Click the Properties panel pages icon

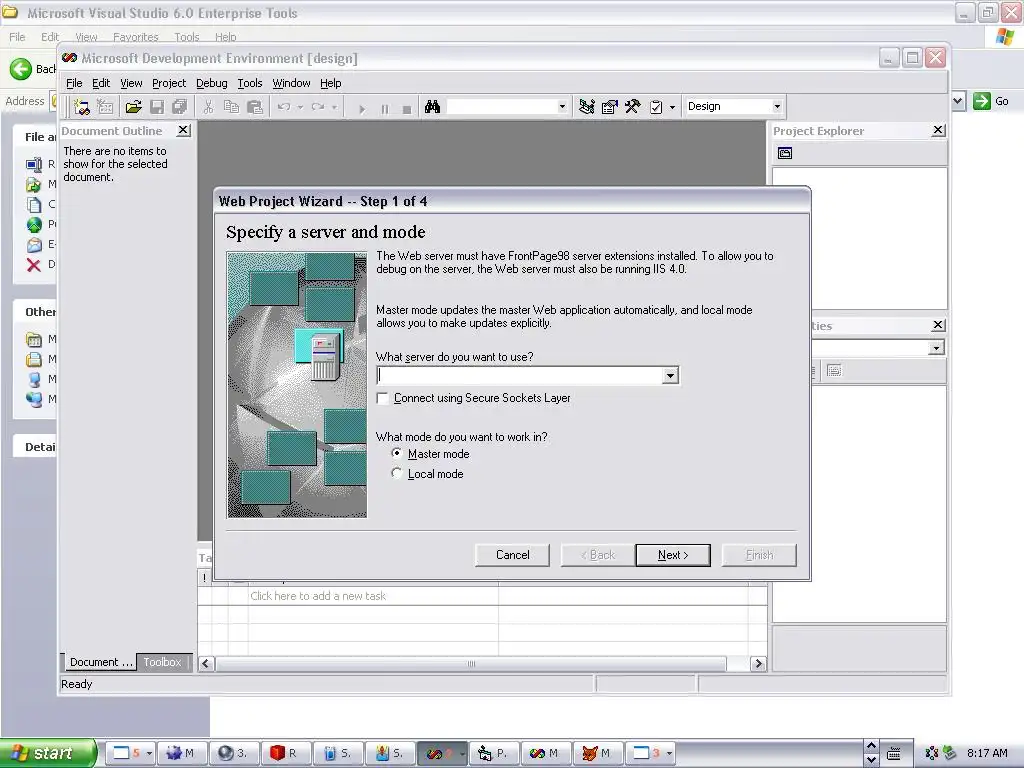(x=834, y=370)
